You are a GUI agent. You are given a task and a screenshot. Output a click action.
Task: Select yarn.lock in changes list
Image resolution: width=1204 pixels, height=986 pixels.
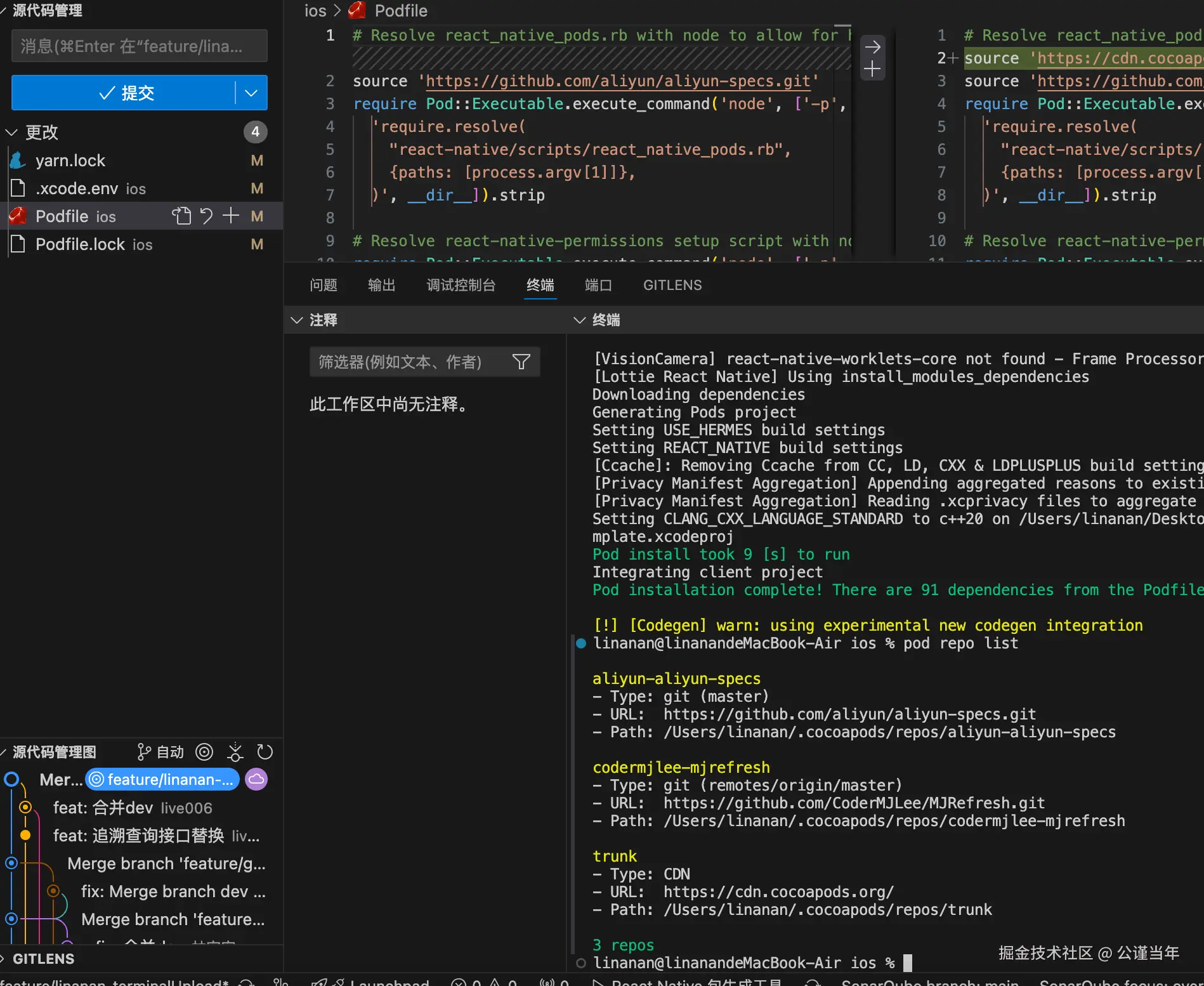(x=70, y=161)
